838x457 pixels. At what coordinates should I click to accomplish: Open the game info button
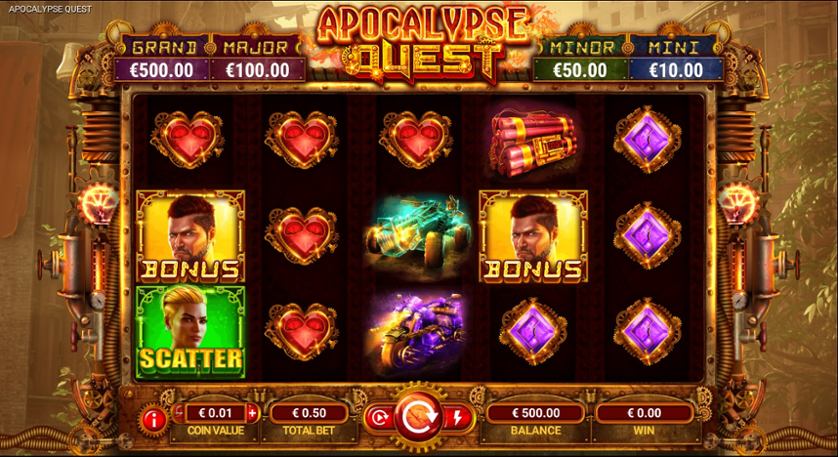coord(153,420)
